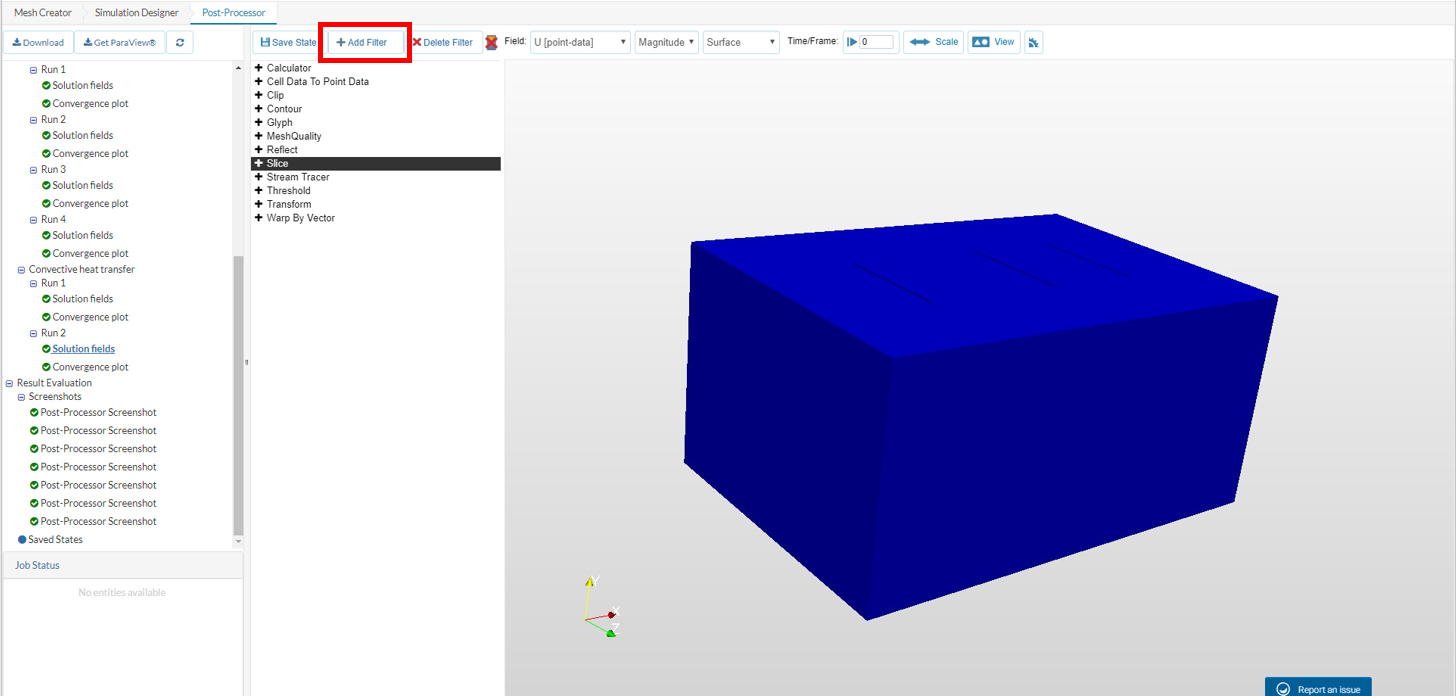Open Convergence plot under Run 4

point(90,253)
